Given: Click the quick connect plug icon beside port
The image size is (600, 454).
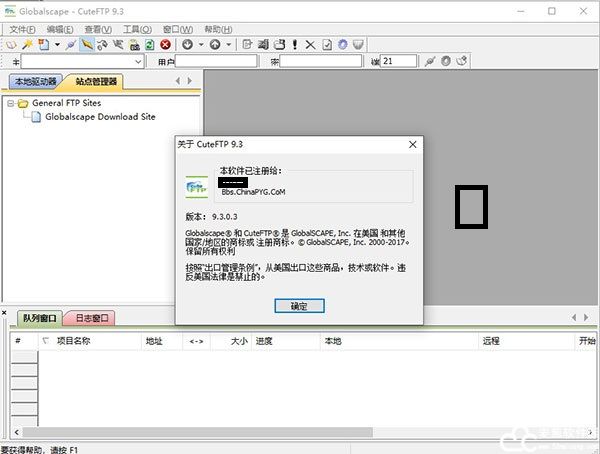Looking at the screenshot, I should pos(429,62).
